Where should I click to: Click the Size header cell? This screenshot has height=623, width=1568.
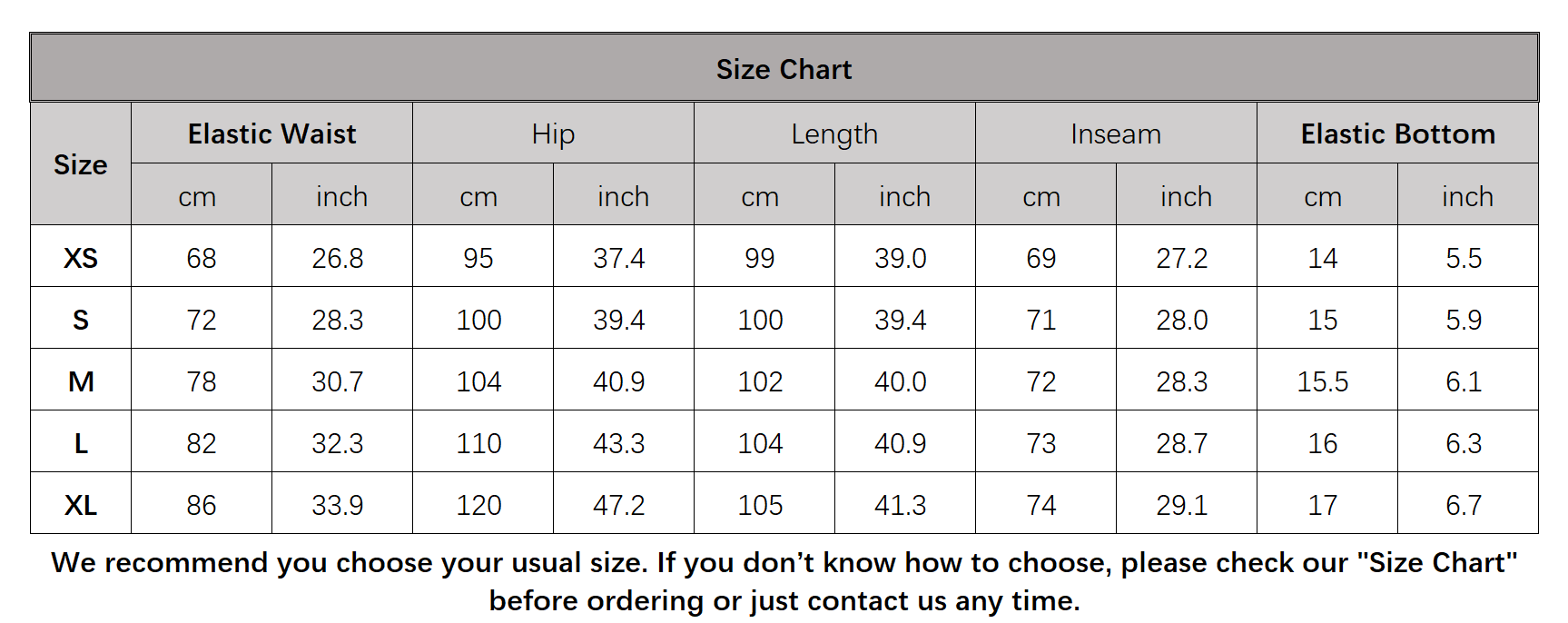click(x=81, y=164)
